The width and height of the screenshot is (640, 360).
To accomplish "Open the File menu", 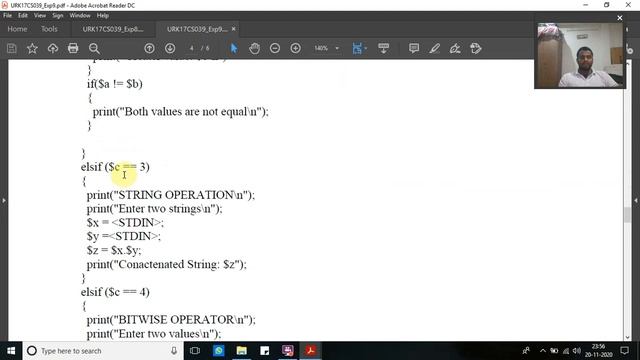I will 7,16.
